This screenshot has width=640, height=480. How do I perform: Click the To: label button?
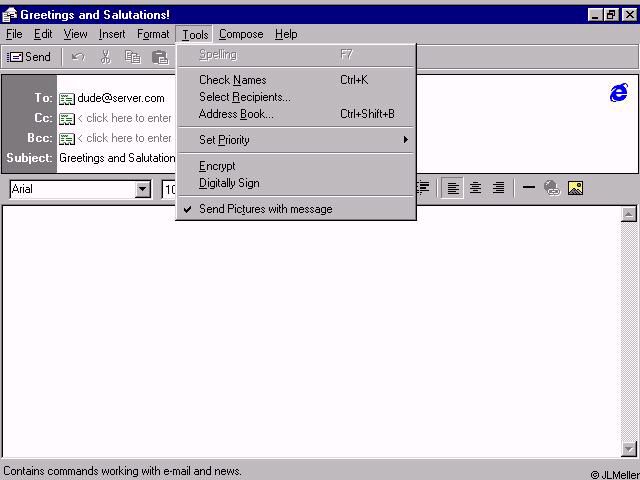tap(43, 98)
